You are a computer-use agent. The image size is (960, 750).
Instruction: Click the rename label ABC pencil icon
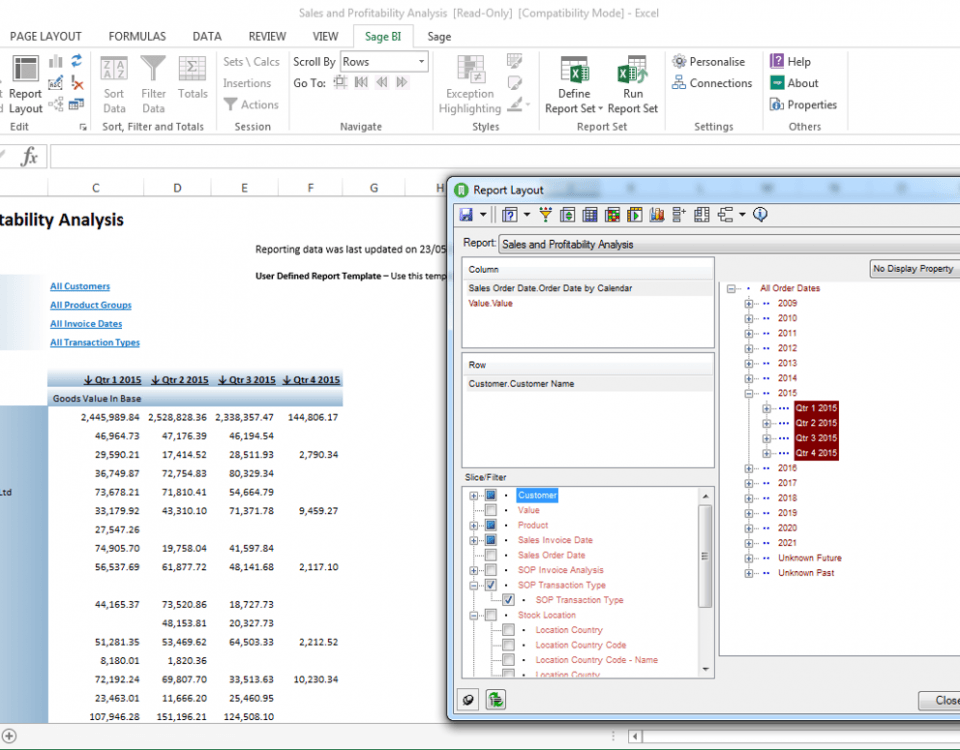(x=56, y=82)
